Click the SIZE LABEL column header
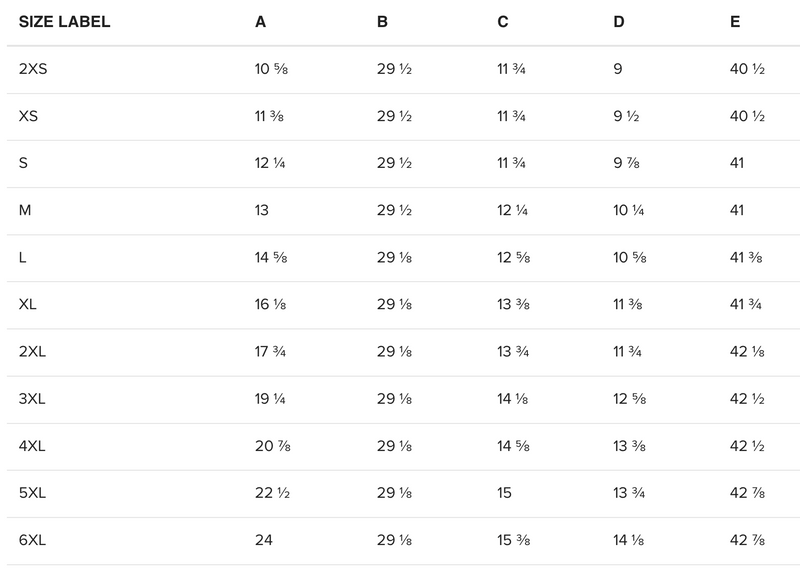 (x=64, y=22)
